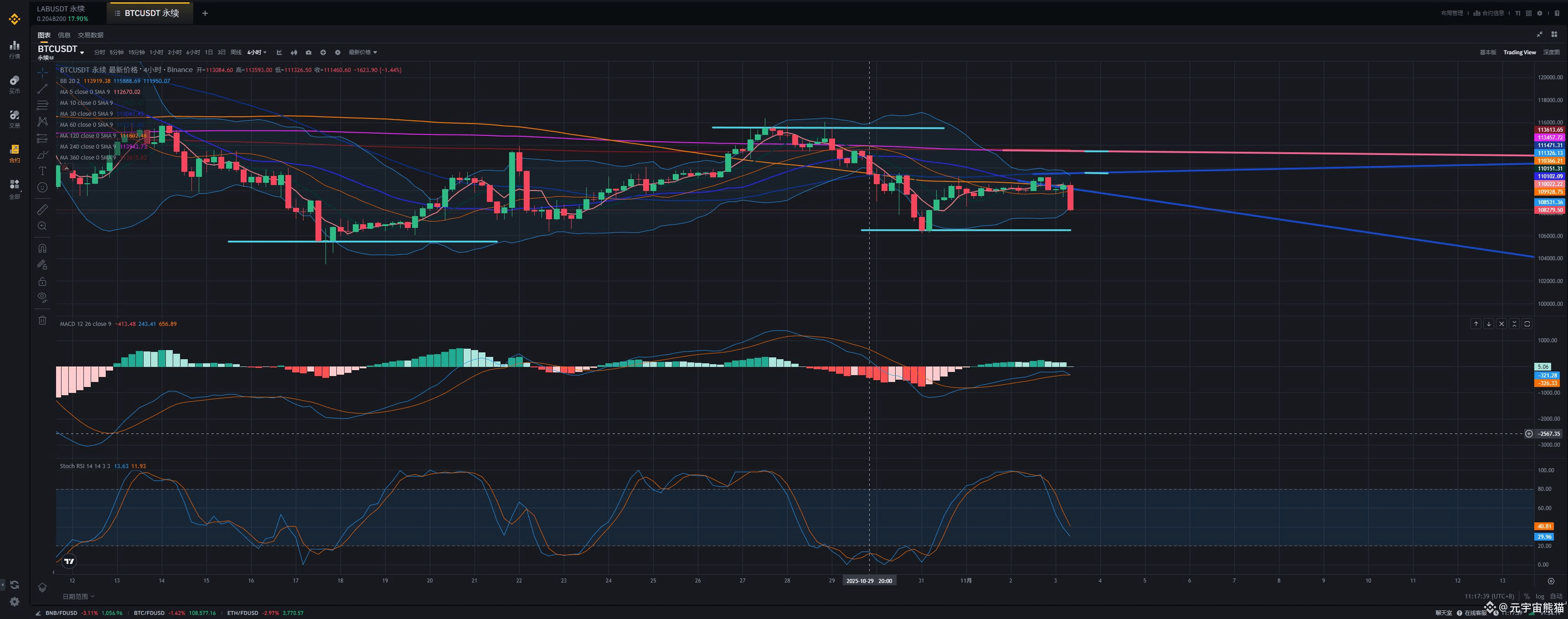Open the indicators chart icon

point(279,52)
